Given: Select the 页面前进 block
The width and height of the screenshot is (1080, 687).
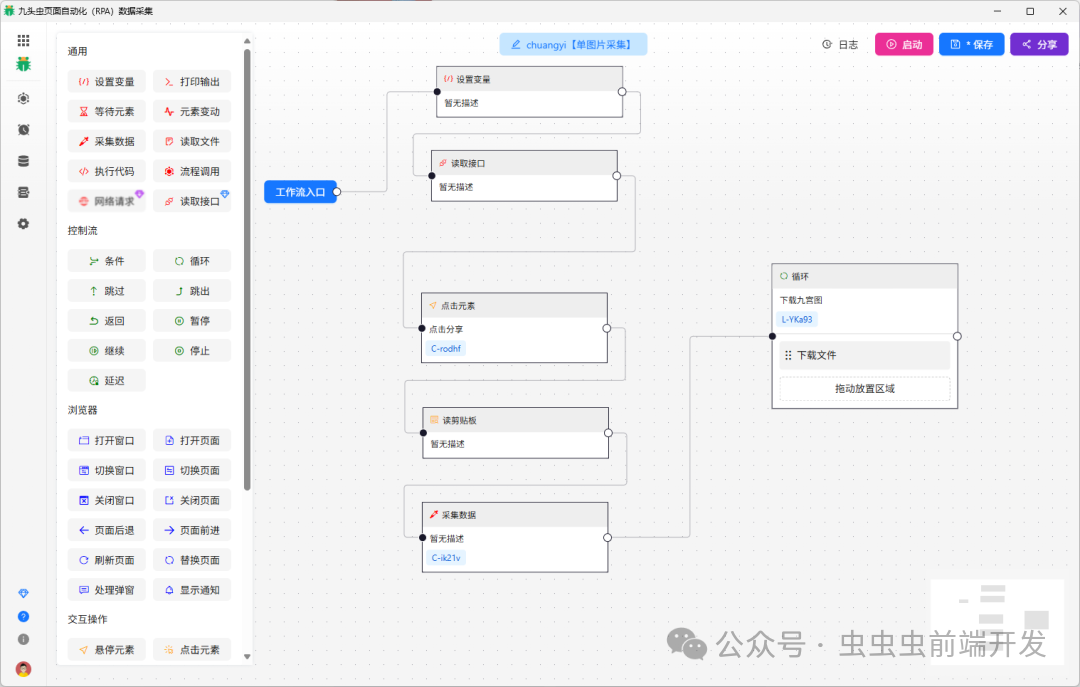Looking at the screenshot, I should pos(192,530).
